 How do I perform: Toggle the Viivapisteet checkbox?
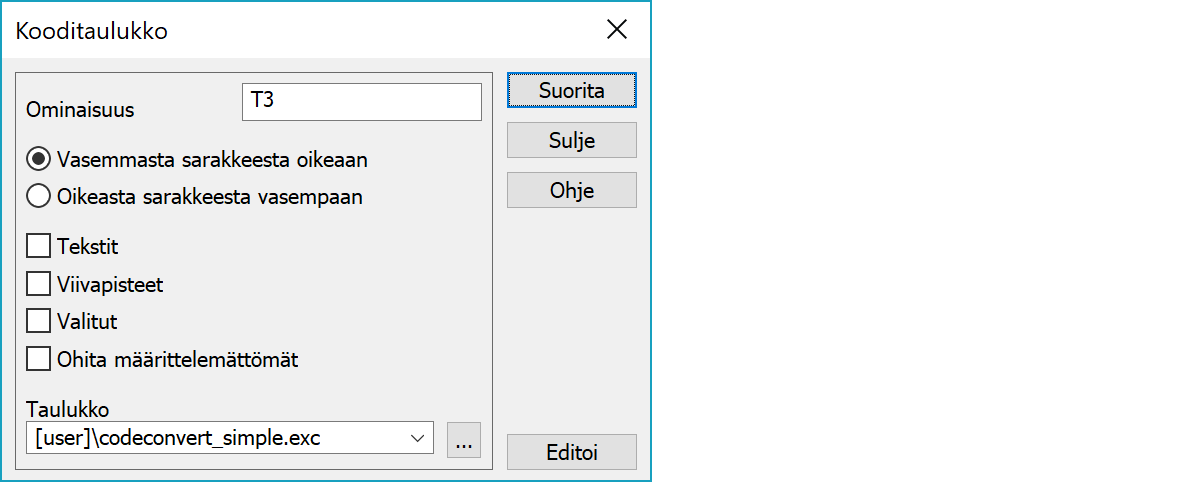[x=38, y=284]
